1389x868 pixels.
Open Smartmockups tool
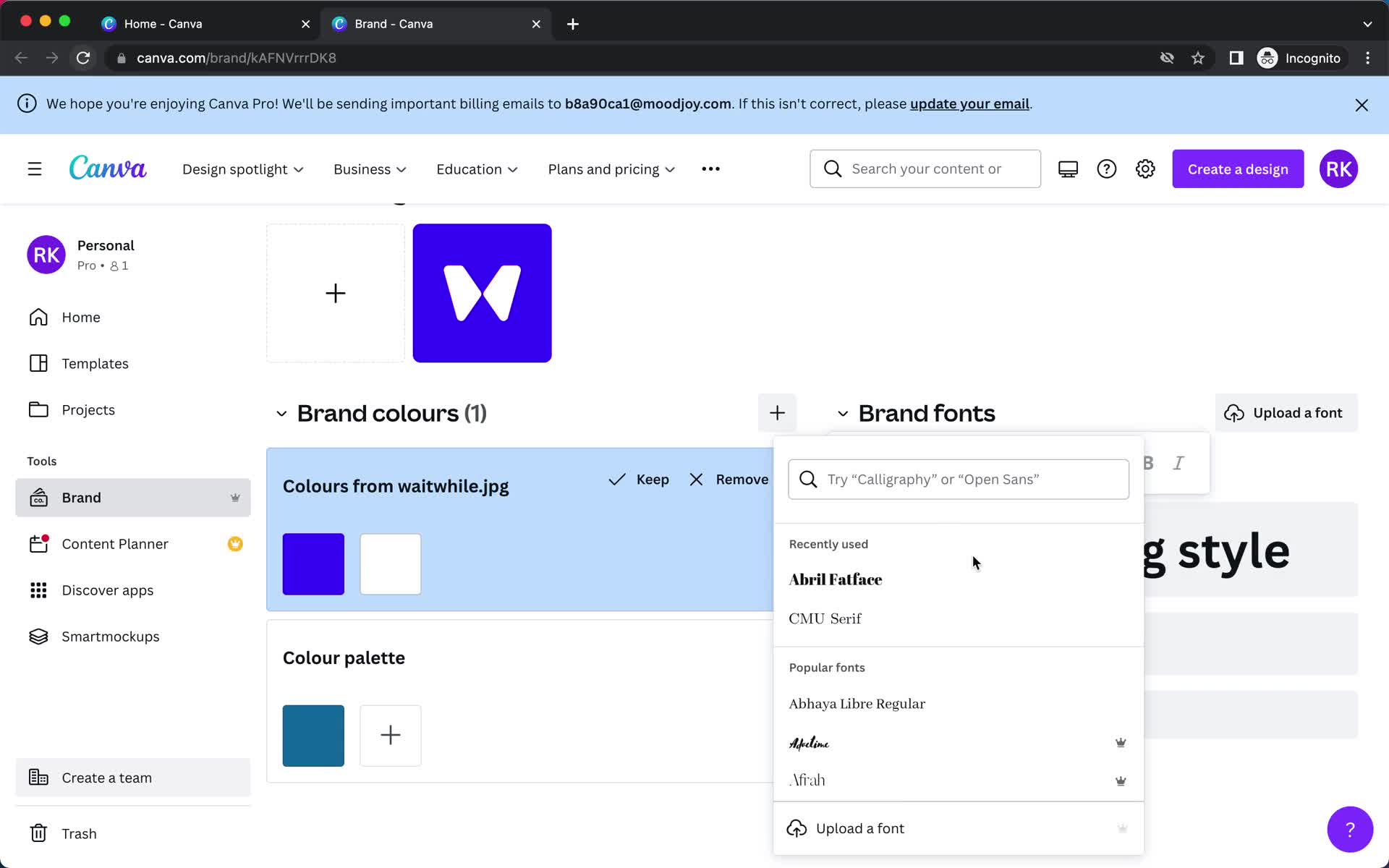[x=133, y=637]
